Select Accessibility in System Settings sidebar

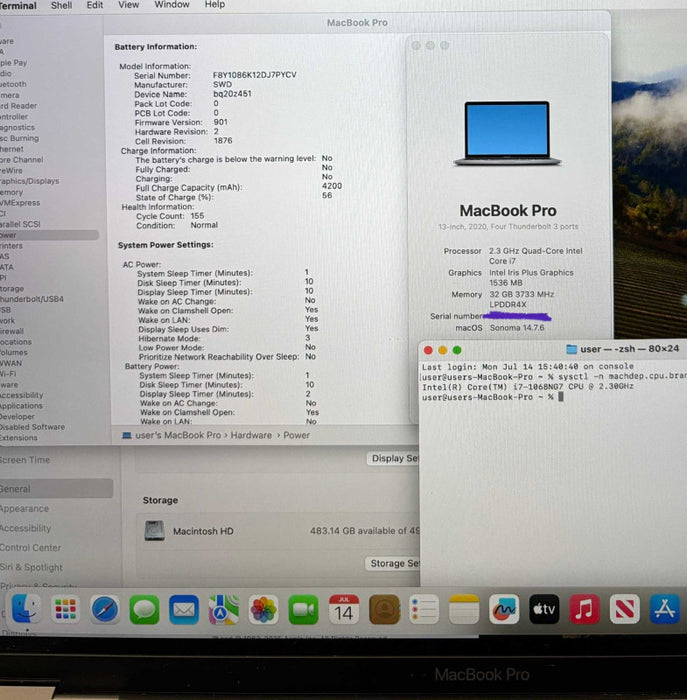pyautogui.click(x=25, y=528)
